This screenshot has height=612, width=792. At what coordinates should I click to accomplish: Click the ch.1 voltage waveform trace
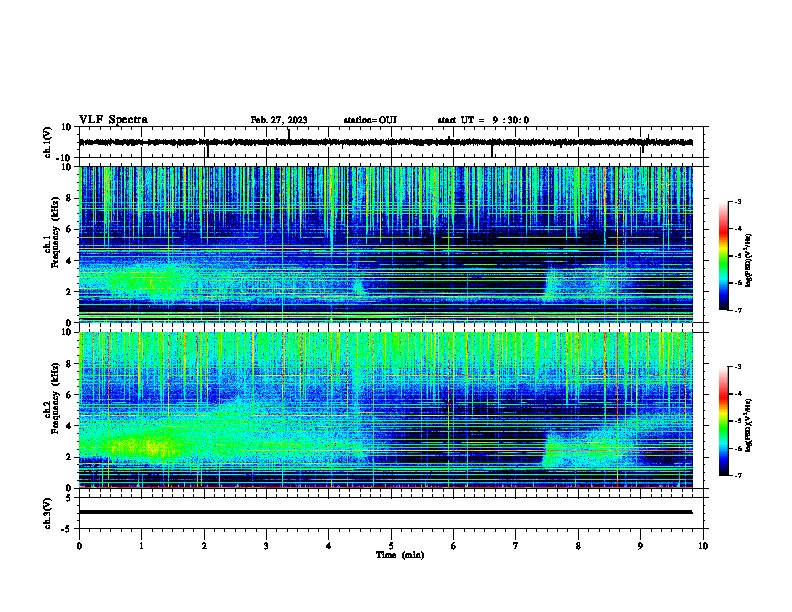pos(385,142)
